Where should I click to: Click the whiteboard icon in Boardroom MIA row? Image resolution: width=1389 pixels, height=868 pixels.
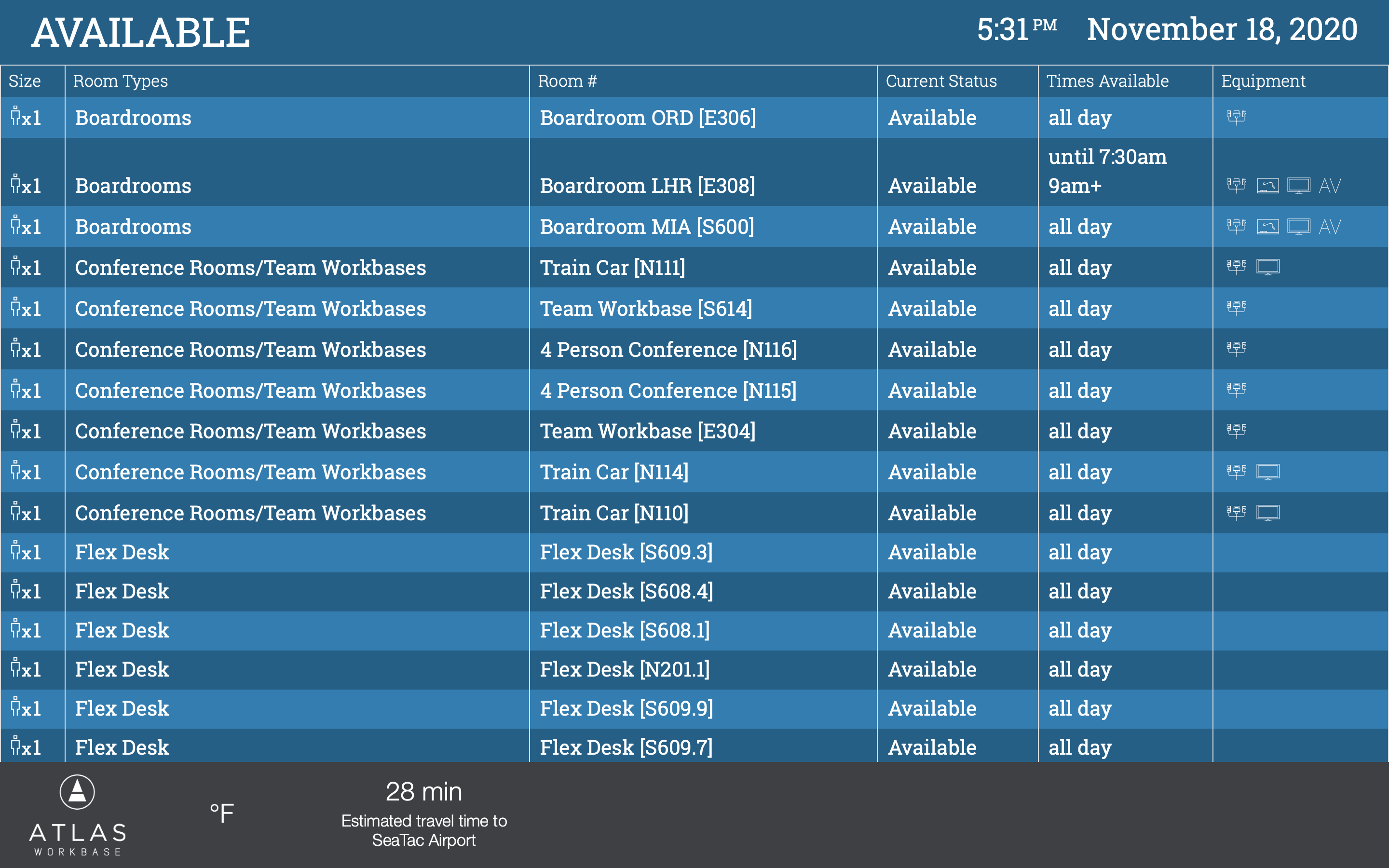[1267, 227]
